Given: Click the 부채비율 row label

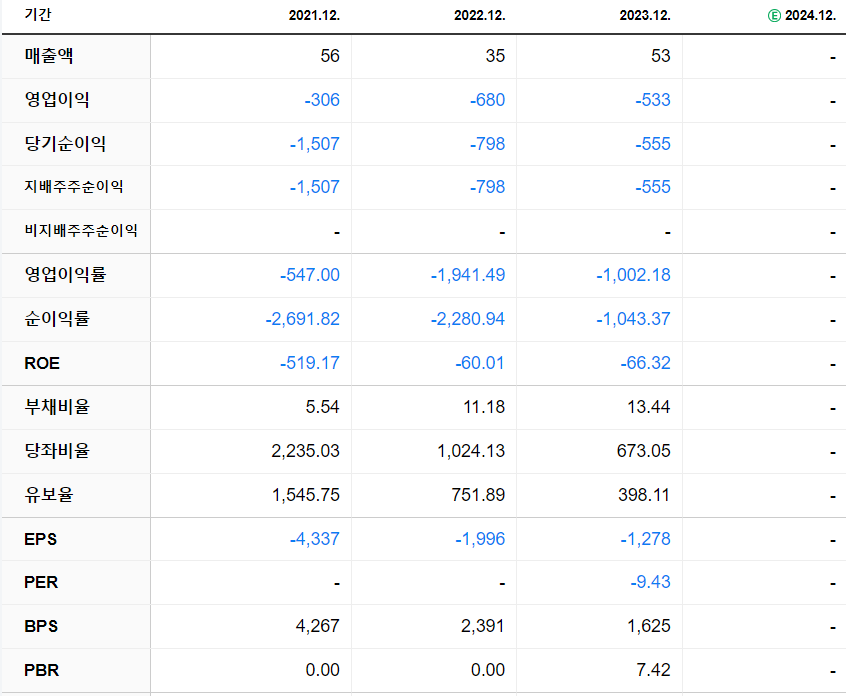Looking at the screenshot, I should click(57, 407).
